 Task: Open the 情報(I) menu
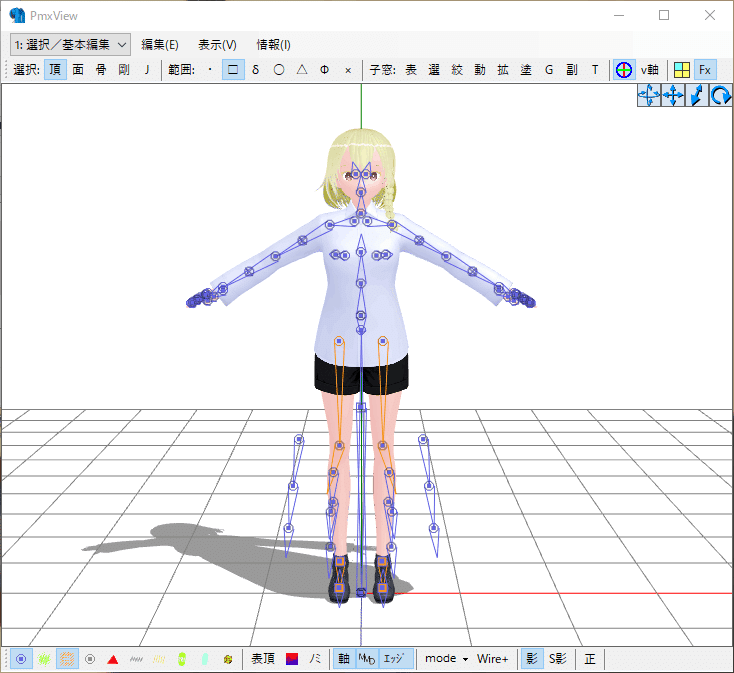pyautogui.click(x=273, y=44)
